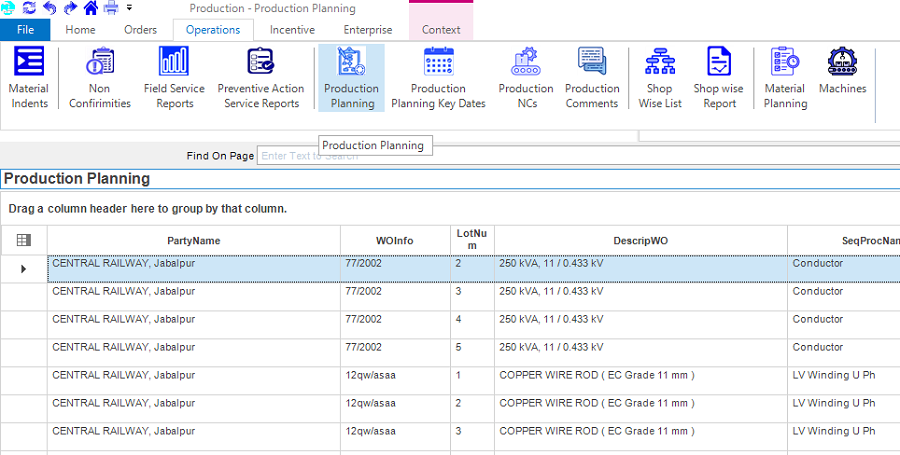This screenshot has height=455, width=900.
Task: Open Shop wise Report
Action: coord(718,78)
